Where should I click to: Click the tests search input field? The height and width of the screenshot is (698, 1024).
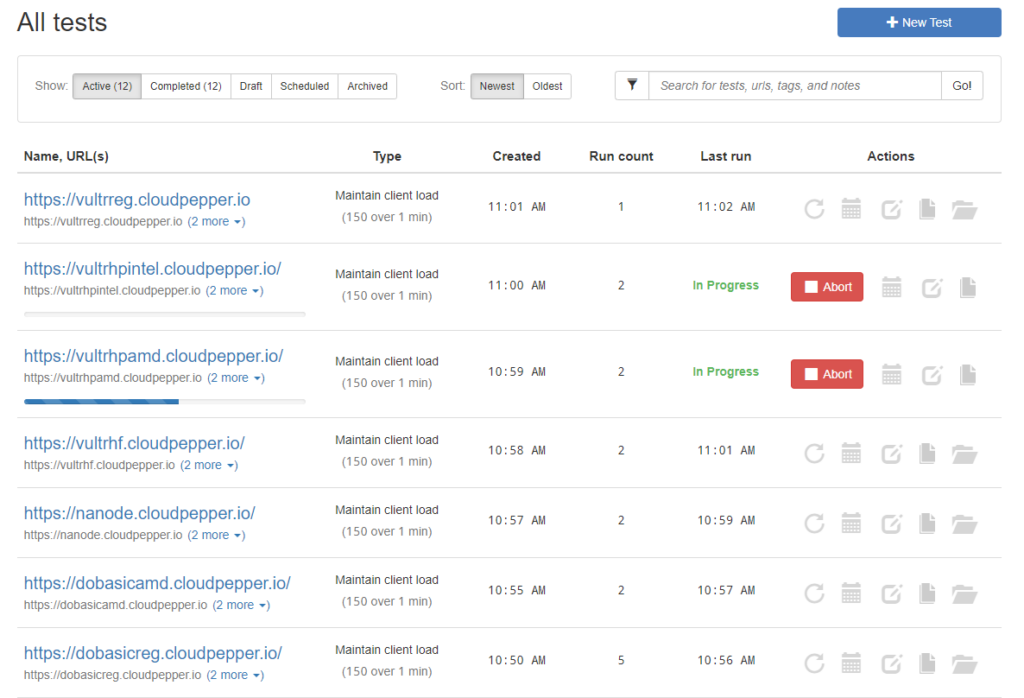(x=794, y=85)
